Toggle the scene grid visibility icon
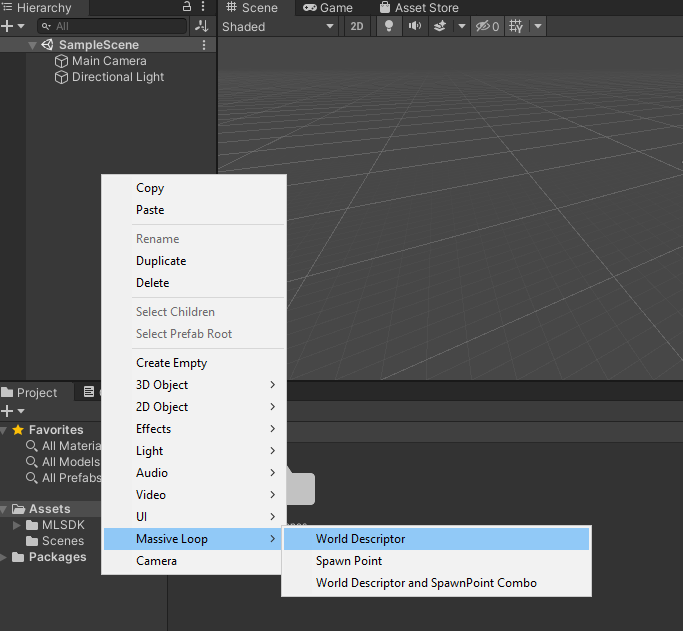Screen dimensions: 683x631 (x=516, y=27)
